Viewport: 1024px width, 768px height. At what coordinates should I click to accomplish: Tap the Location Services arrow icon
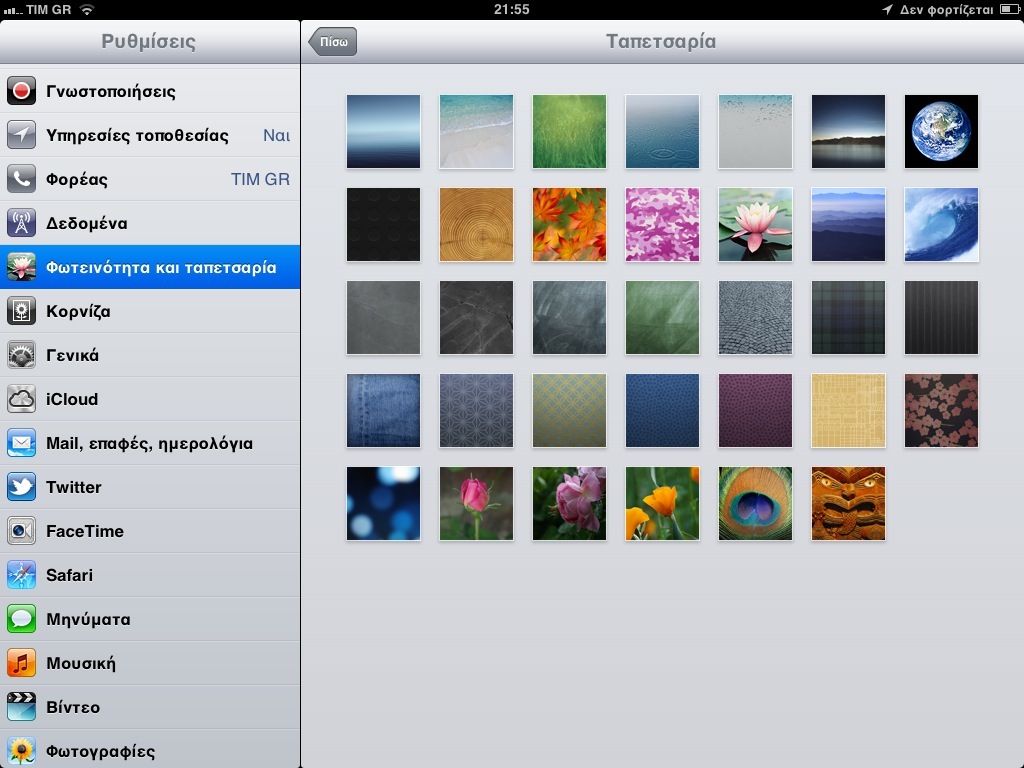pyautogui.click(x=21, y=135)
